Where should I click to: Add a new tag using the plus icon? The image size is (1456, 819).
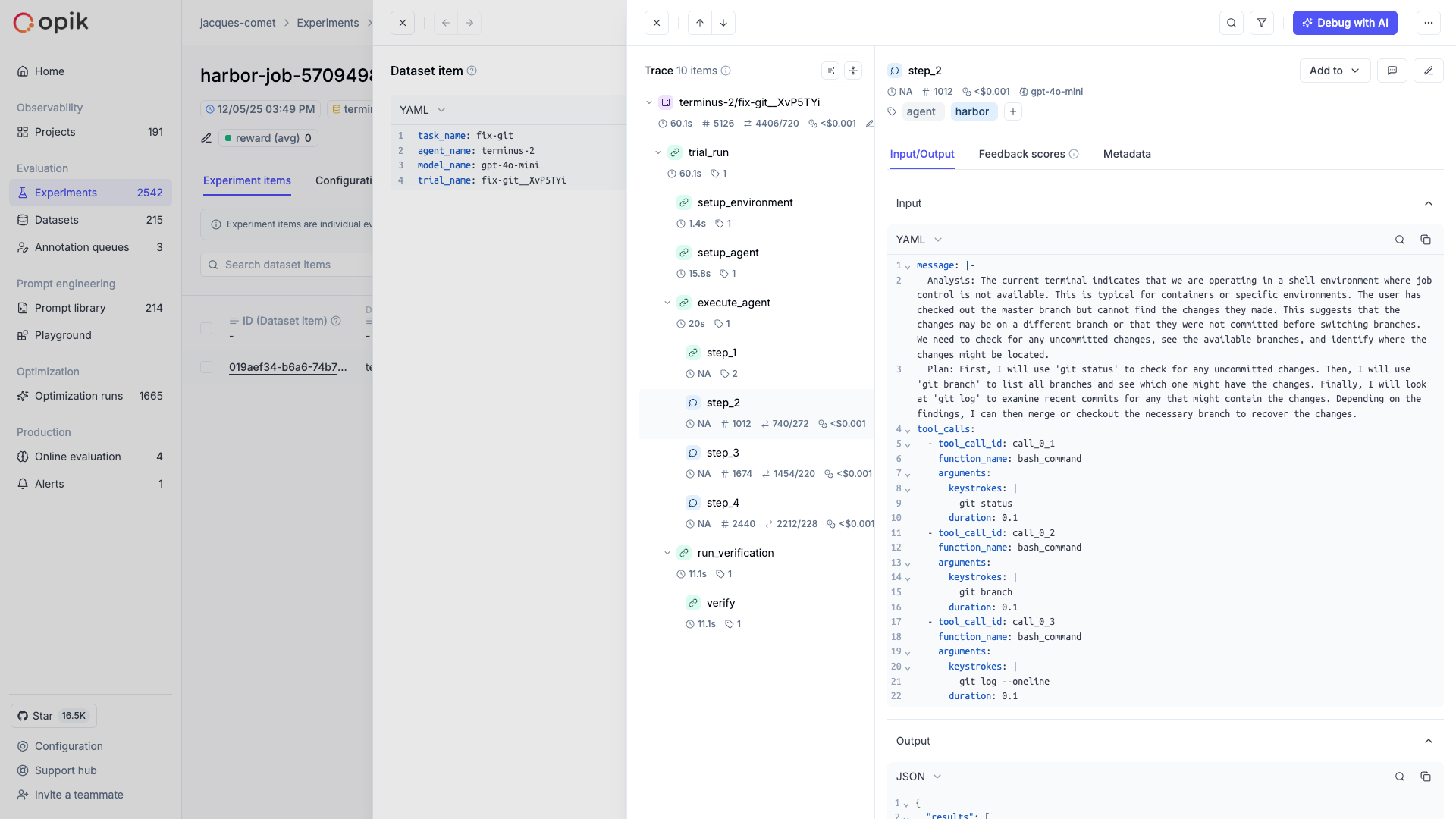tap(1013, 111)
